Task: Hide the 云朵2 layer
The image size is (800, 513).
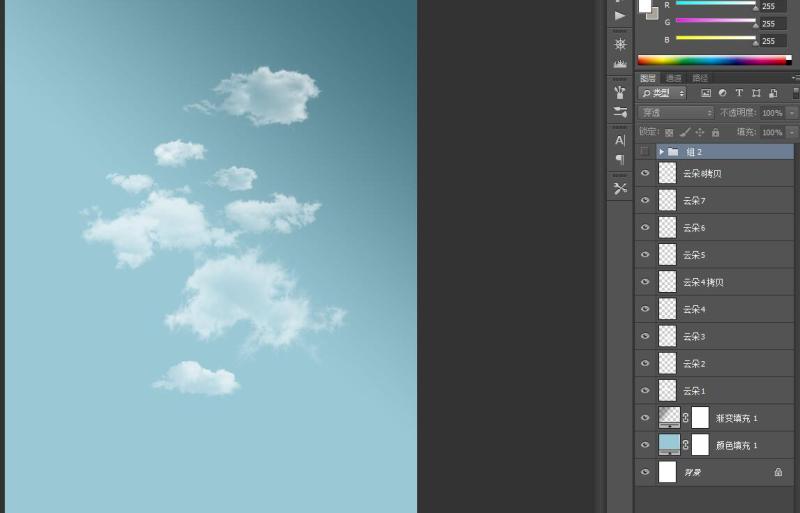Action: click(x=645, y=363)
